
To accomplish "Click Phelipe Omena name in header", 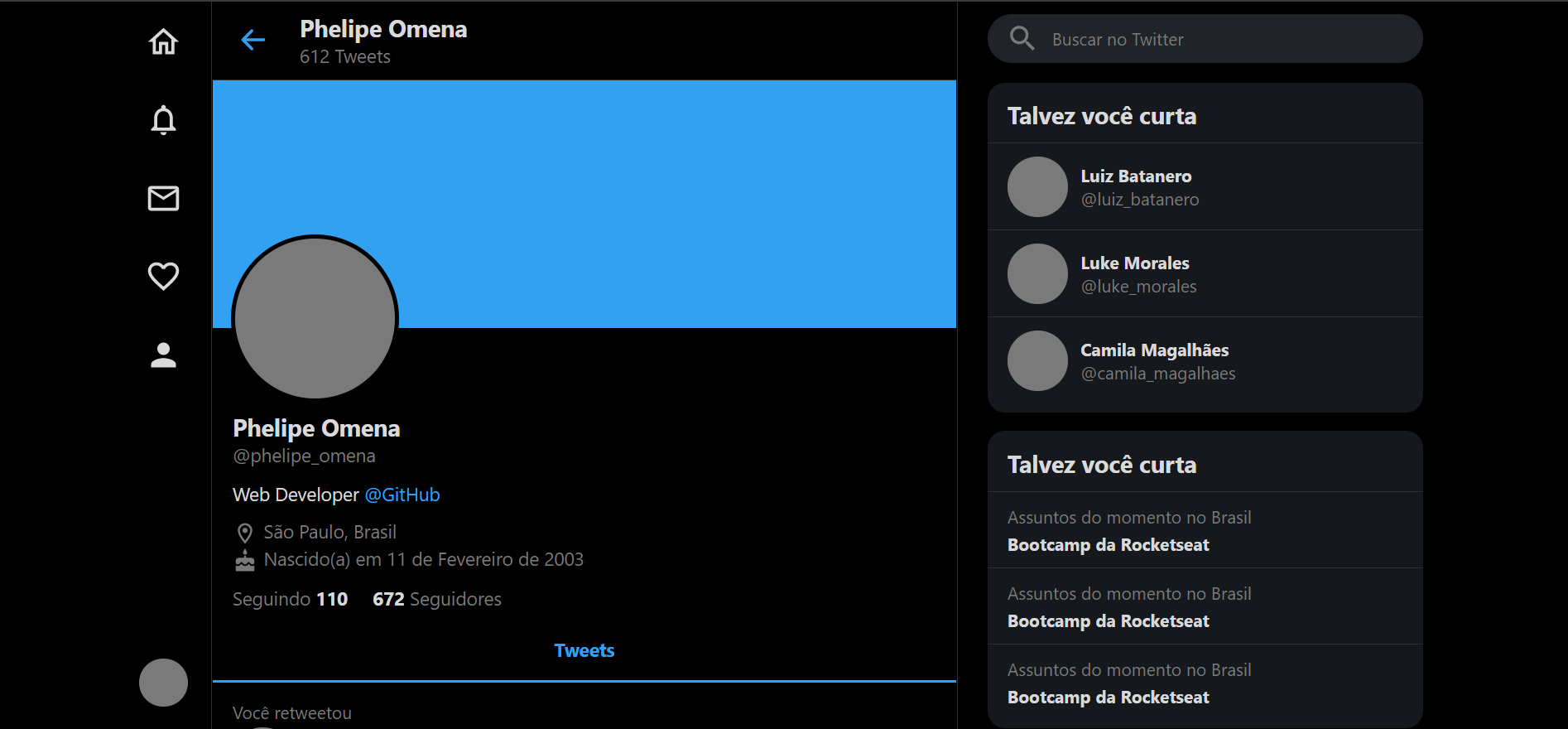I will pos(383,29).
